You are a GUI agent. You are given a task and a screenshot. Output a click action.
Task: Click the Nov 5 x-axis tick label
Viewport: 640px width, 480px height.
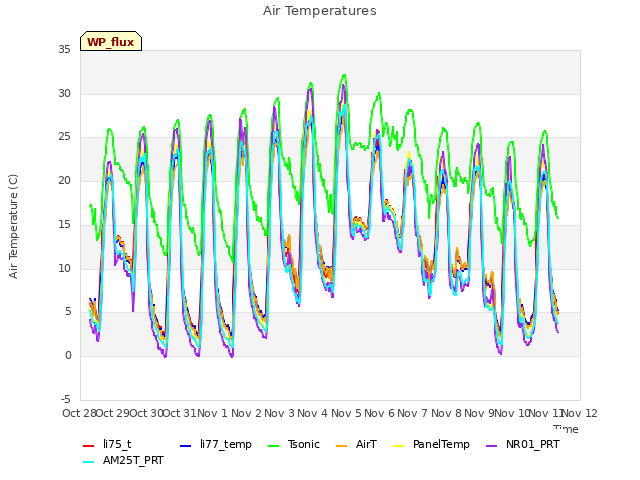pyautogui.click(x=346, y=413)
